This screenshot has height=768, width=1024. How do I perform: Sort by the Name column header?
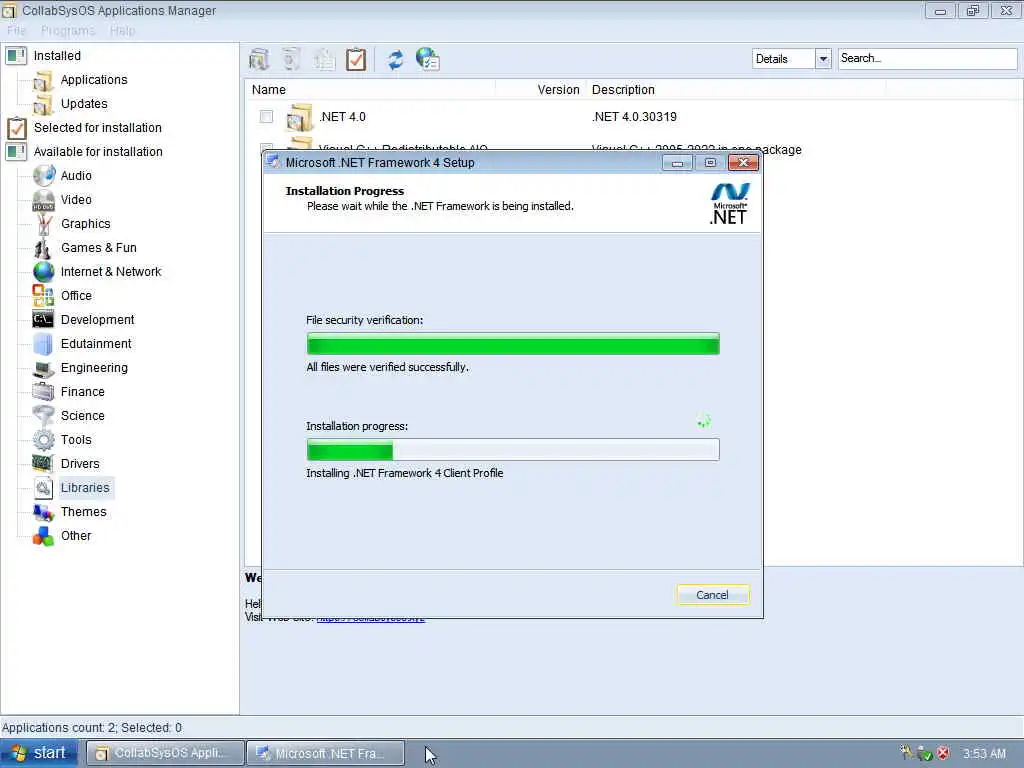coord(268,89)
